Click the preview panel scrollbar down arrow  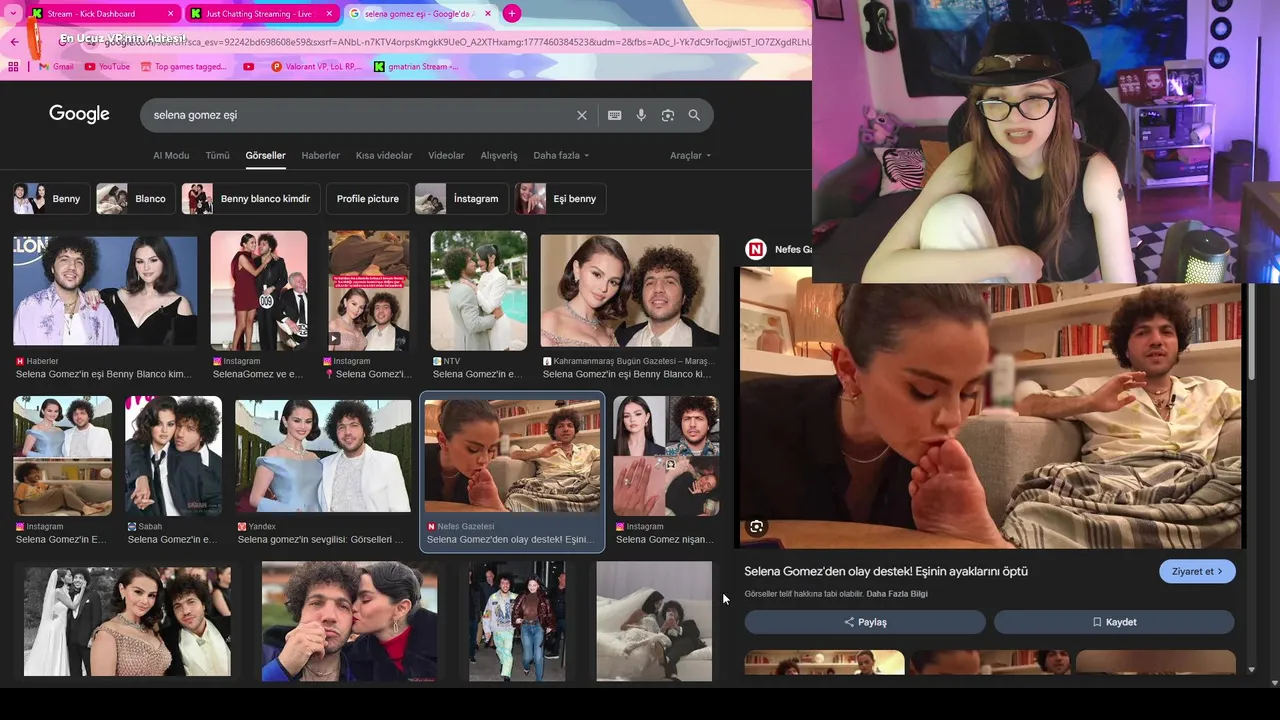(1251, 669)
